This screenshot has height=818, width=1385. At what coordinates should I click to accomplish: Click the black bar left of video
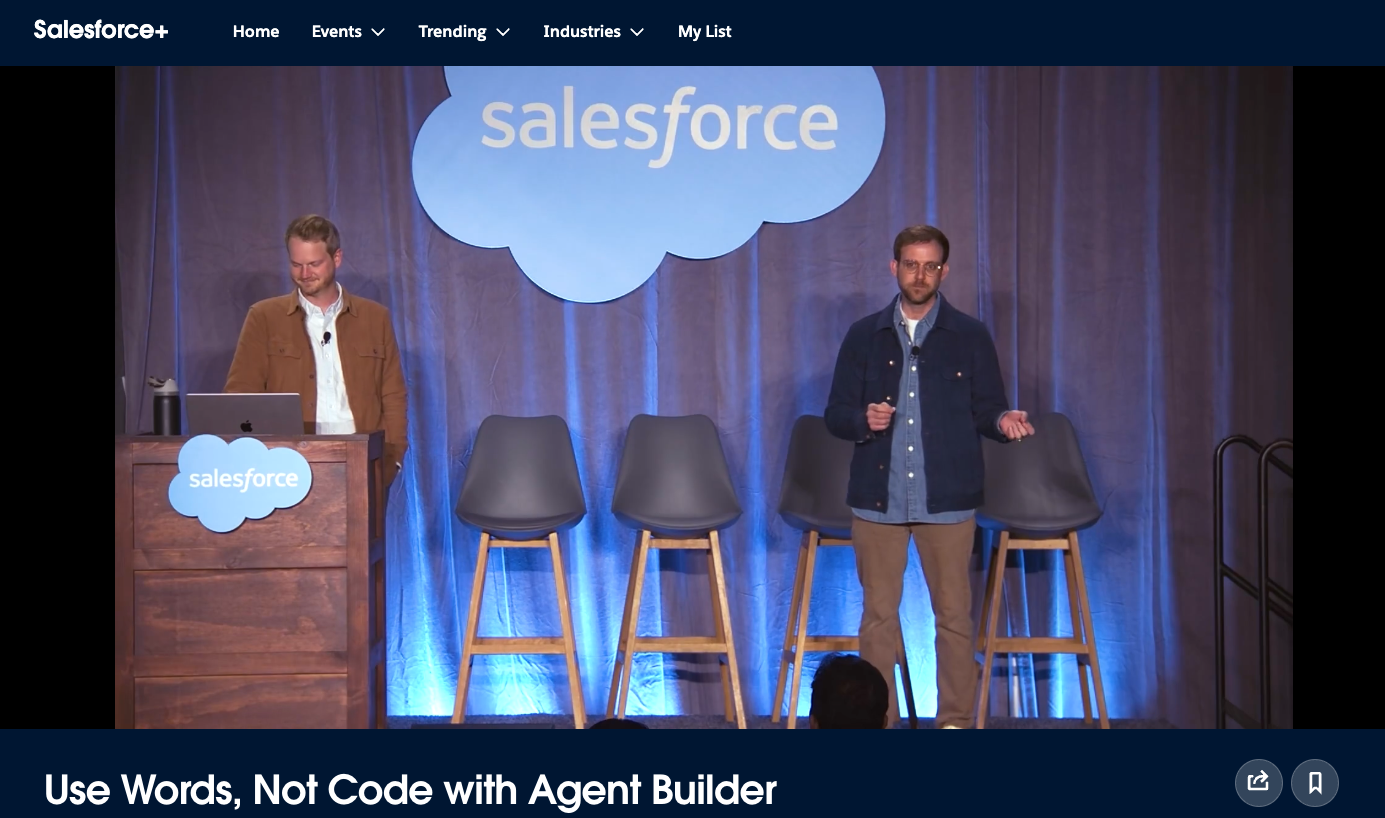point(56,400)
